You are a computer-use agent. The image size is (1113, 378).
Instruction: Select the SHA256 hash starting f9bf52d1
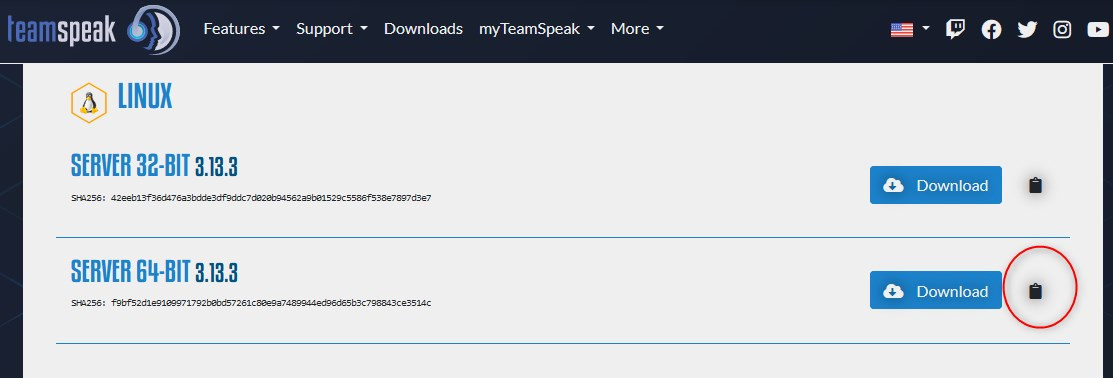pyautogui.click(x=271, y=303)
